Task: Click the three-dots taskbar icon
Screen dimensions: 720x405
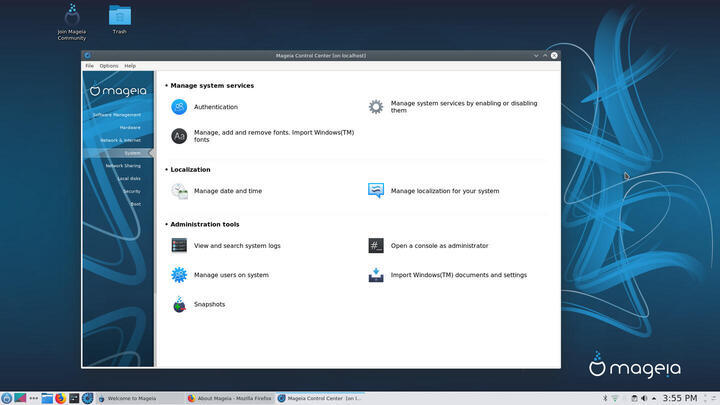Action: tap(34, 398)
